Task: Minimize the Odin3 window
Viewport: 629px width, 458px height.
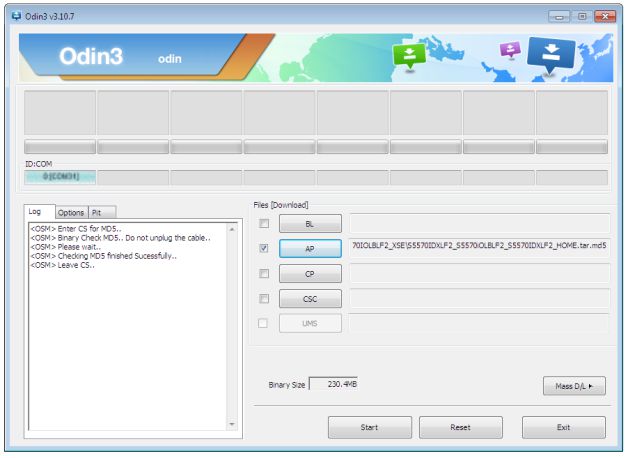Action: 559,16
